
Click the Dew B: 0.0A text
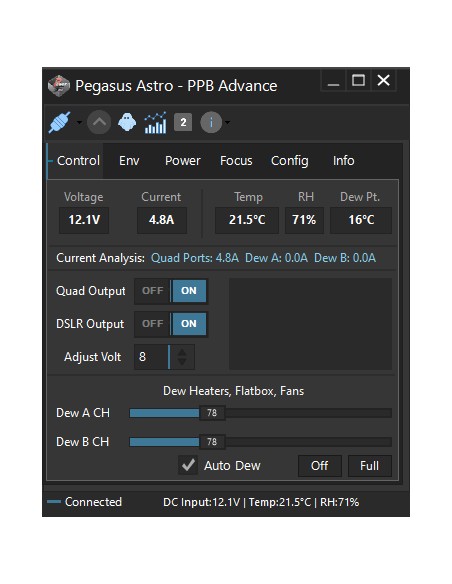tap(345, 258)
